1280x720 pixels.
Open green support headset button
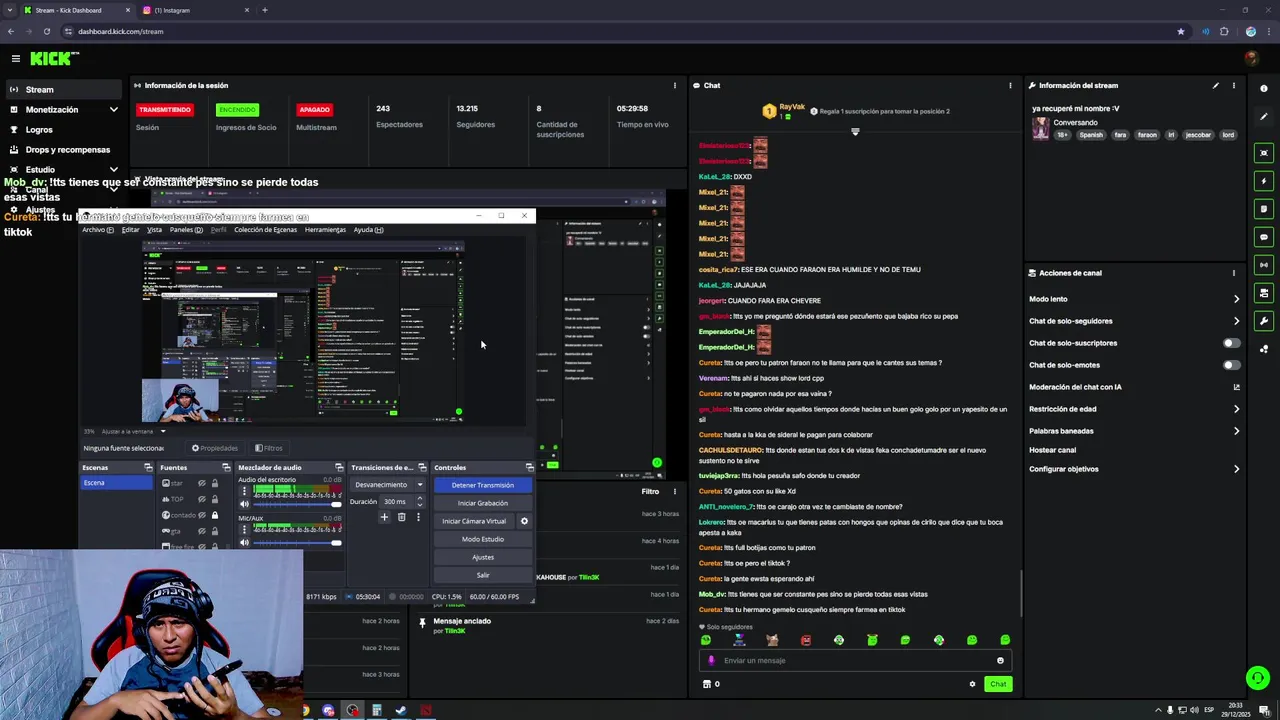(1258, 678)
